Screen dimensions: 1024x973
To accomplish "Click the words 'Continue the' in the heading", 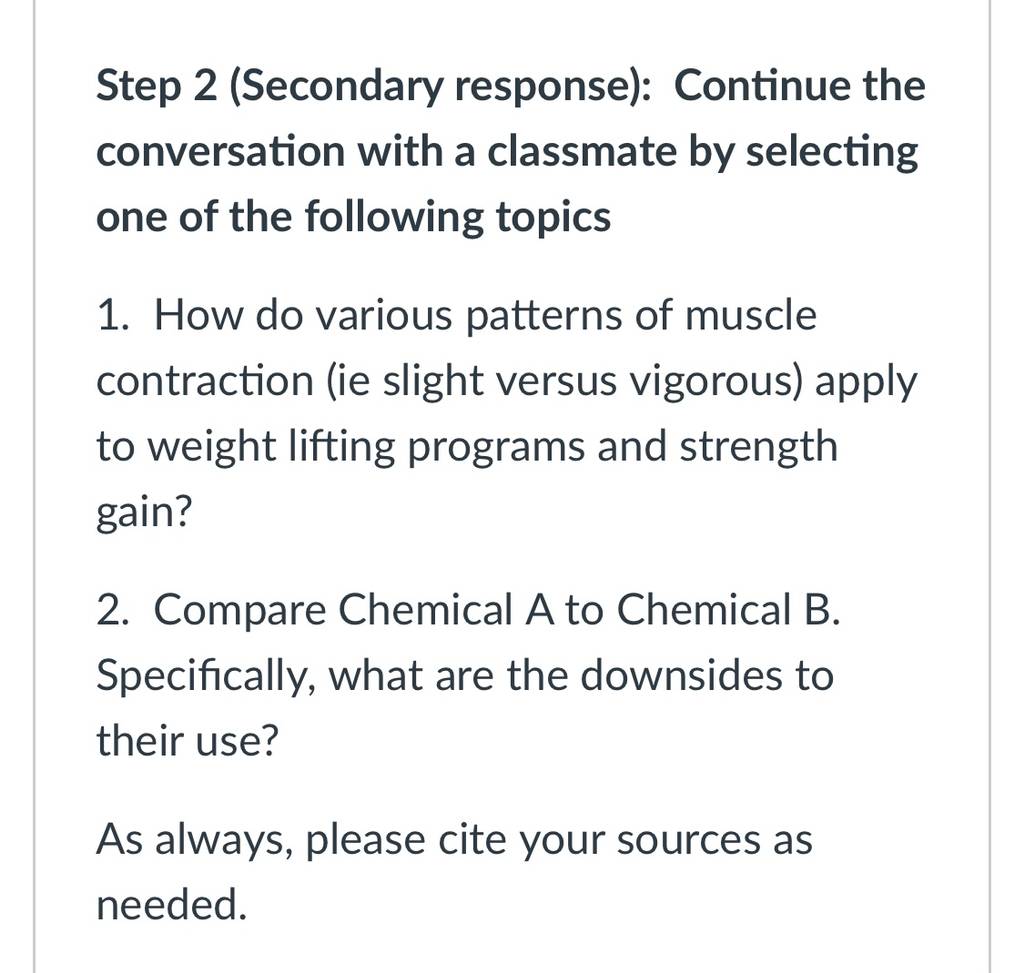I will (x=800, y=86).
